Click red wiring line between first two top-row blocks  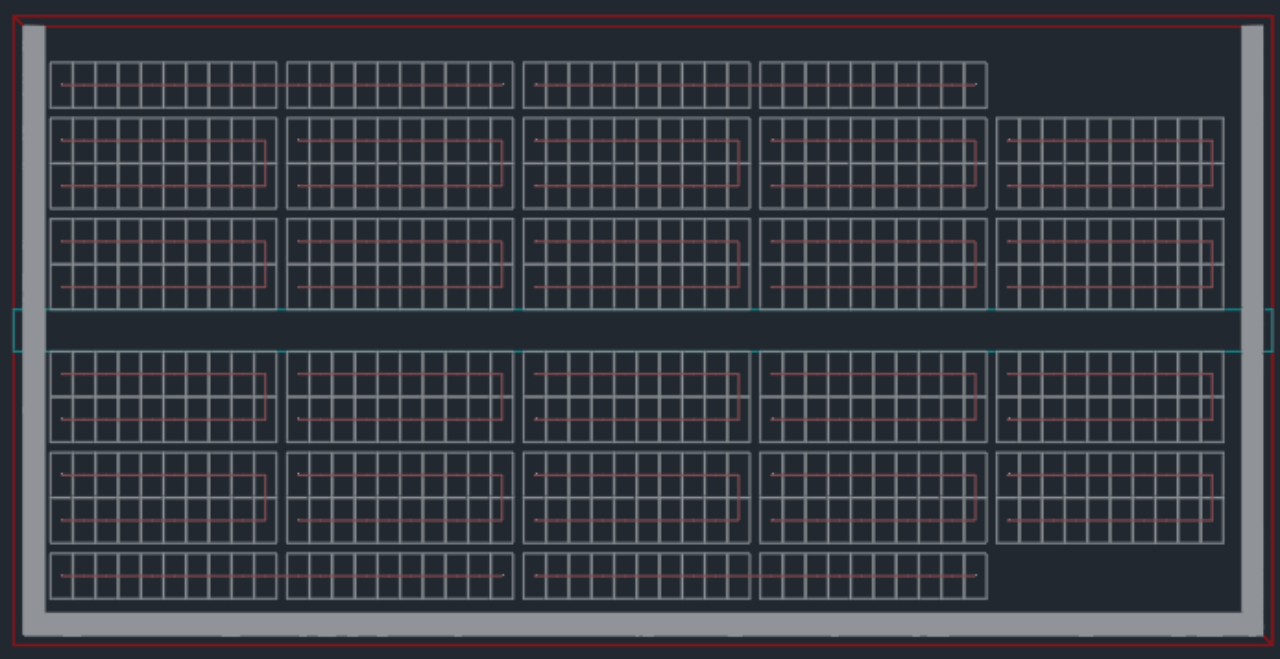coord(282,85)
